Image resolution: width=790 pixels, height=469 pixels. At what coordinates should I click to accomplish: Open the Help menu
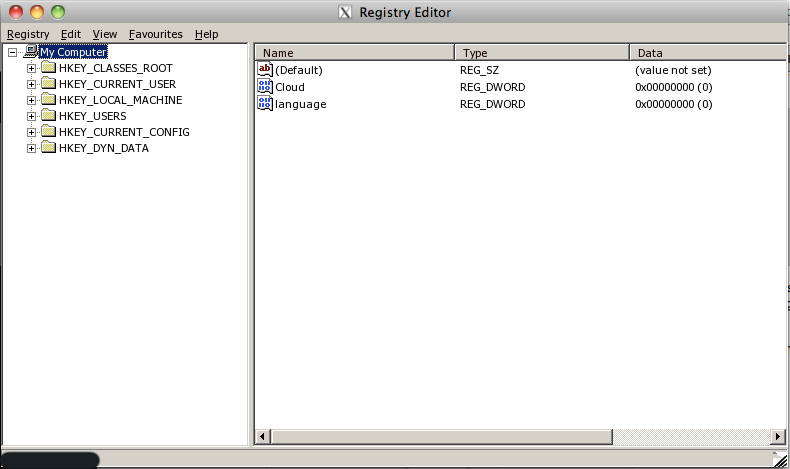click(x=207, y=34)
